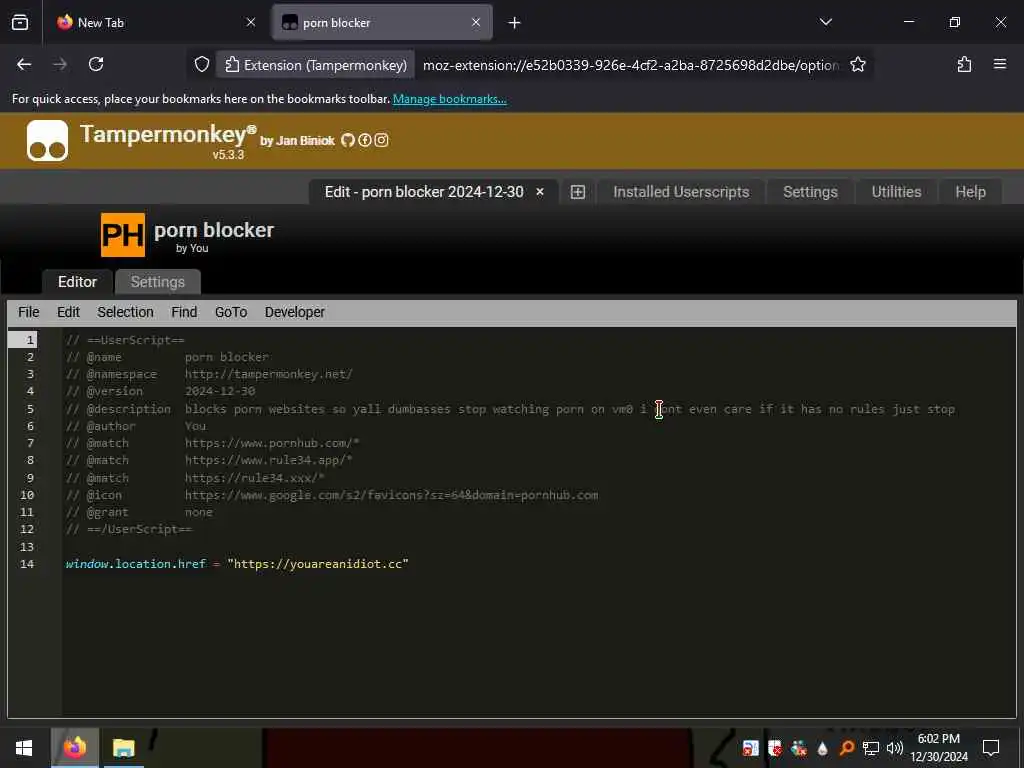Open the GoTo menu
Viewport: 1024px width, 768px height.
pos(231,312)
